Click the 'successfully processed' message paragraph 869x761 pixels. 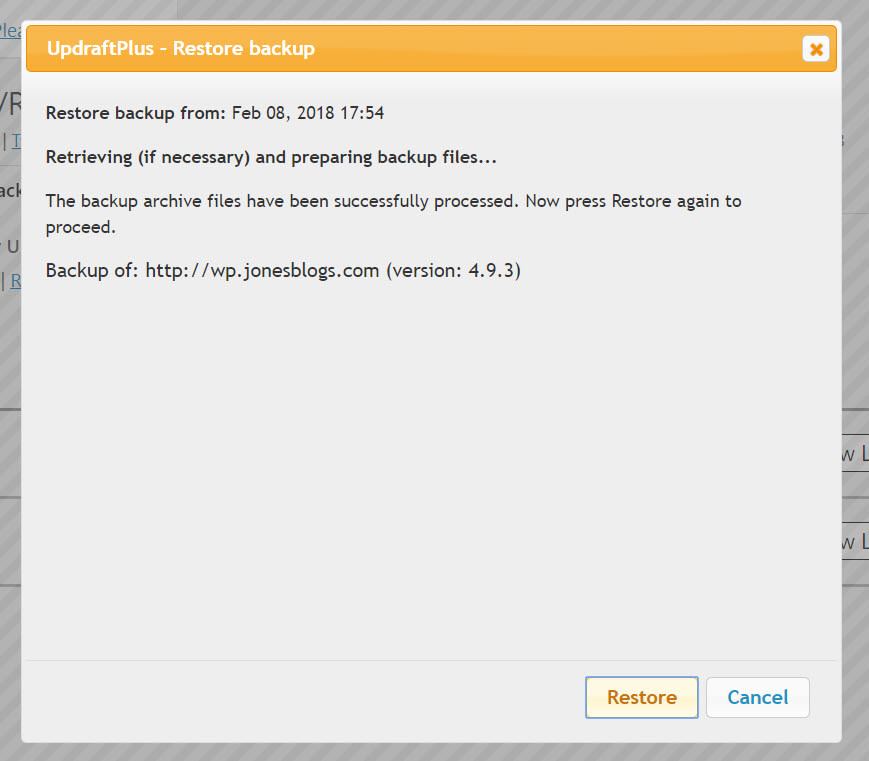tap(393, 214)
